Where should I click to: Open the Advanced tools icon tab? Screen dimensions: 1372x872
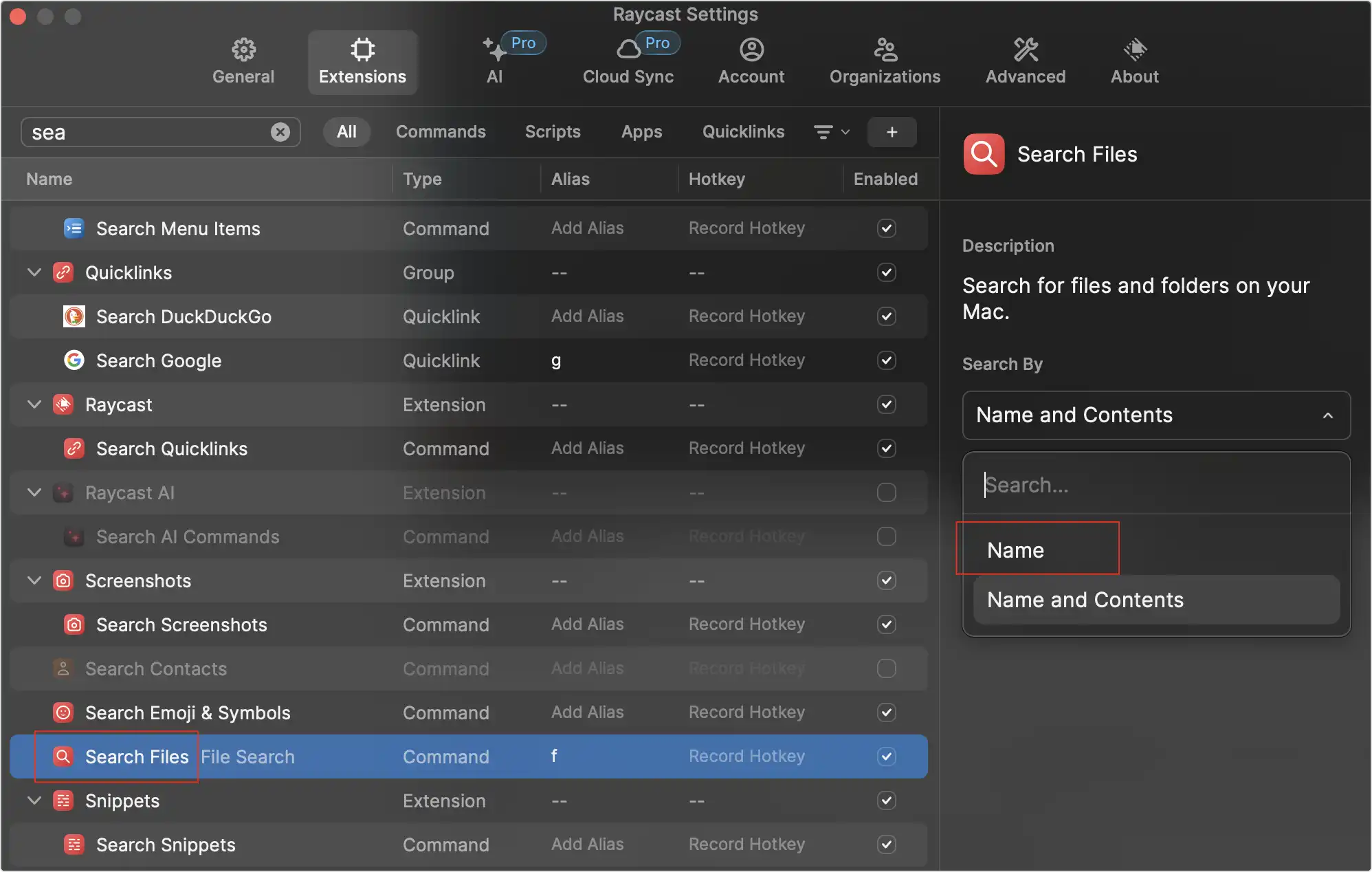[x=1025, y=50]
